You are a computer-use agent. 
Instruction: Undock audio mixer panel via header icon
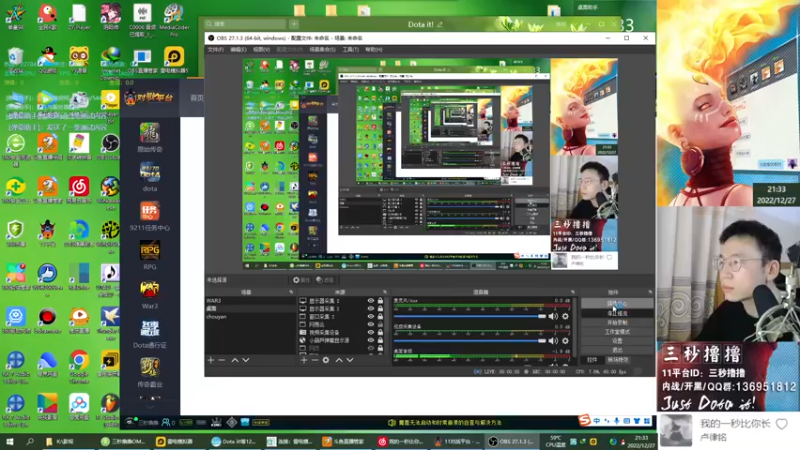tap(572, 292)
